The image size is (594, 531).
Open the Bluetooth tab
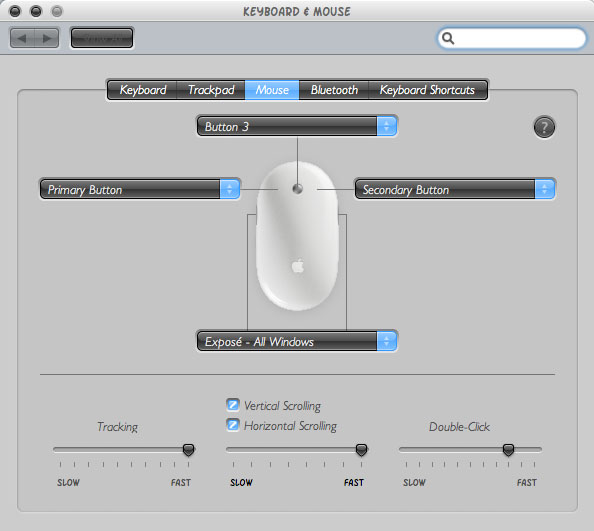(334, 90)
